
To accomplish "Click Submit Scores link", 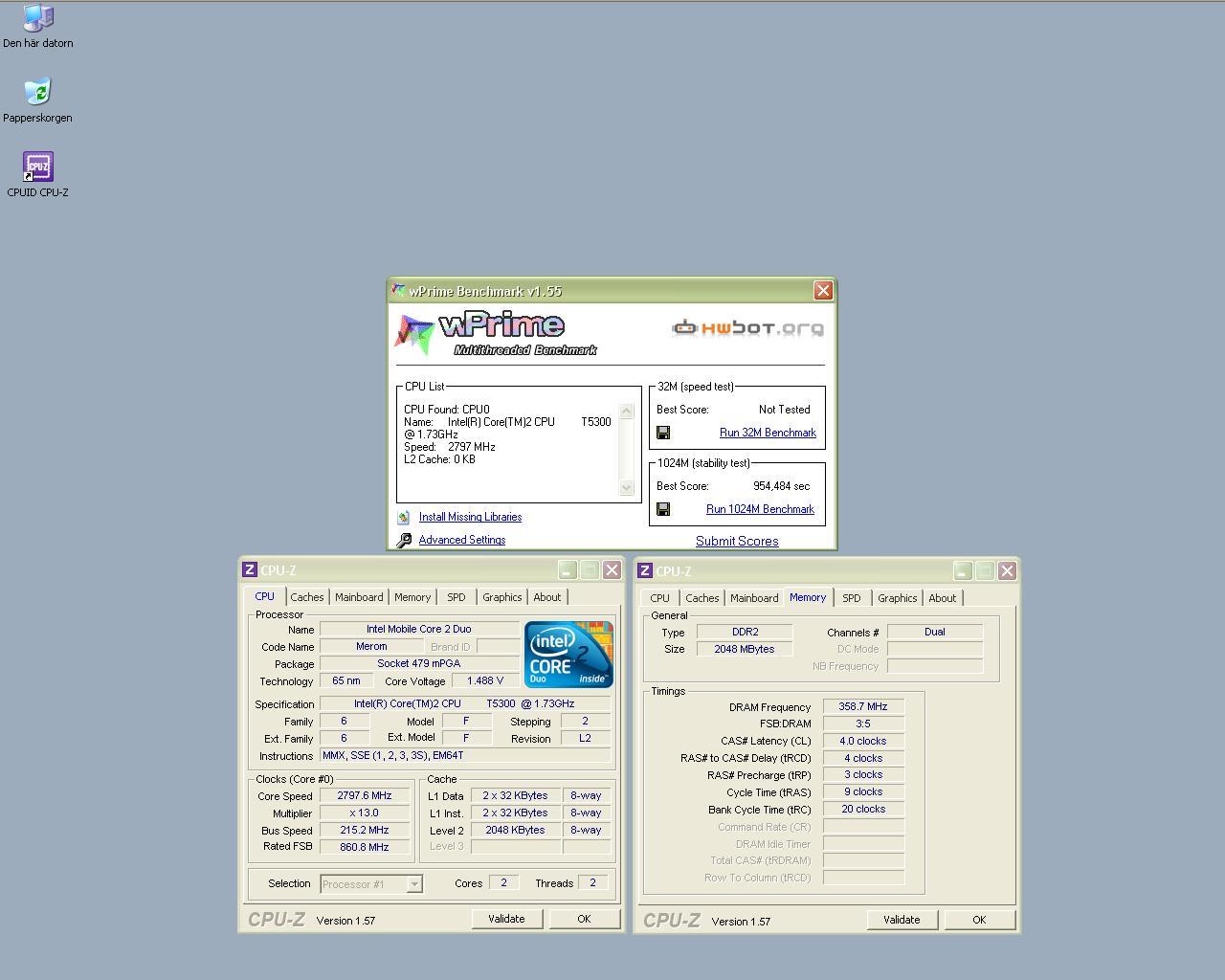I will [x=737, y=541].
